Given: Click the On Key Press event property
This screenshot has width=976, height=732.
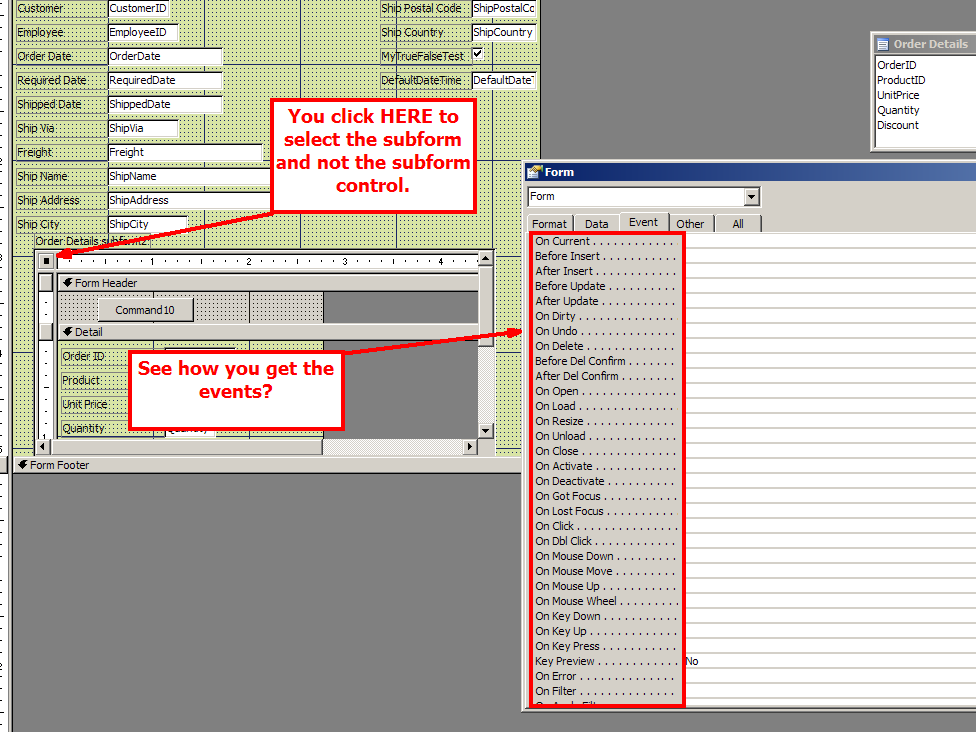Looking at the screenshot, I should click(606, 646).
